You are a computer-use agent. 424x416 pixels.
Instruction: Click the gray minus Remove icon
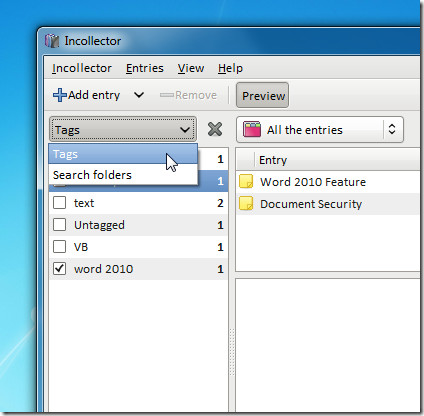point(167,95)
